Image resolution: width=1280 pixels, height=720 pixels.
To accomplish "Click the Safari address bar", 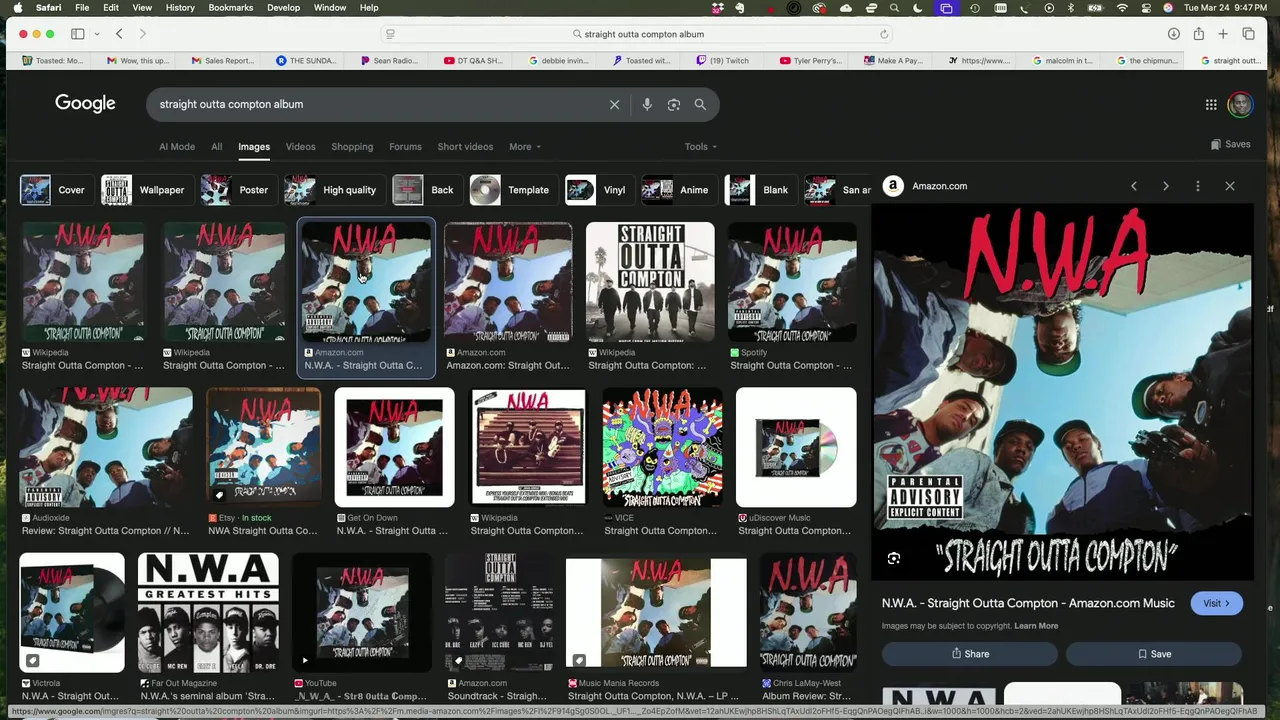I will click(636, 34).
